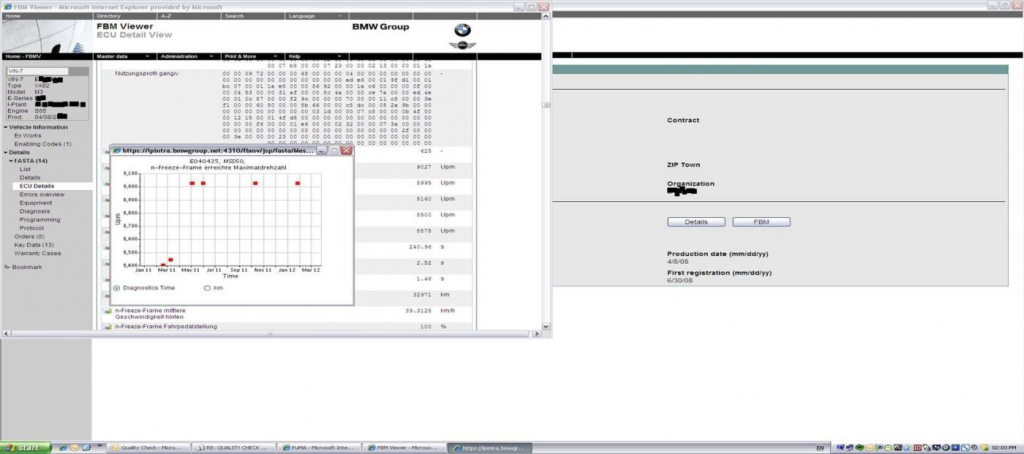This screenshot has height=454, width=1024.
Task: Open Errors overview in the sidebar
Action: [42, 194]
